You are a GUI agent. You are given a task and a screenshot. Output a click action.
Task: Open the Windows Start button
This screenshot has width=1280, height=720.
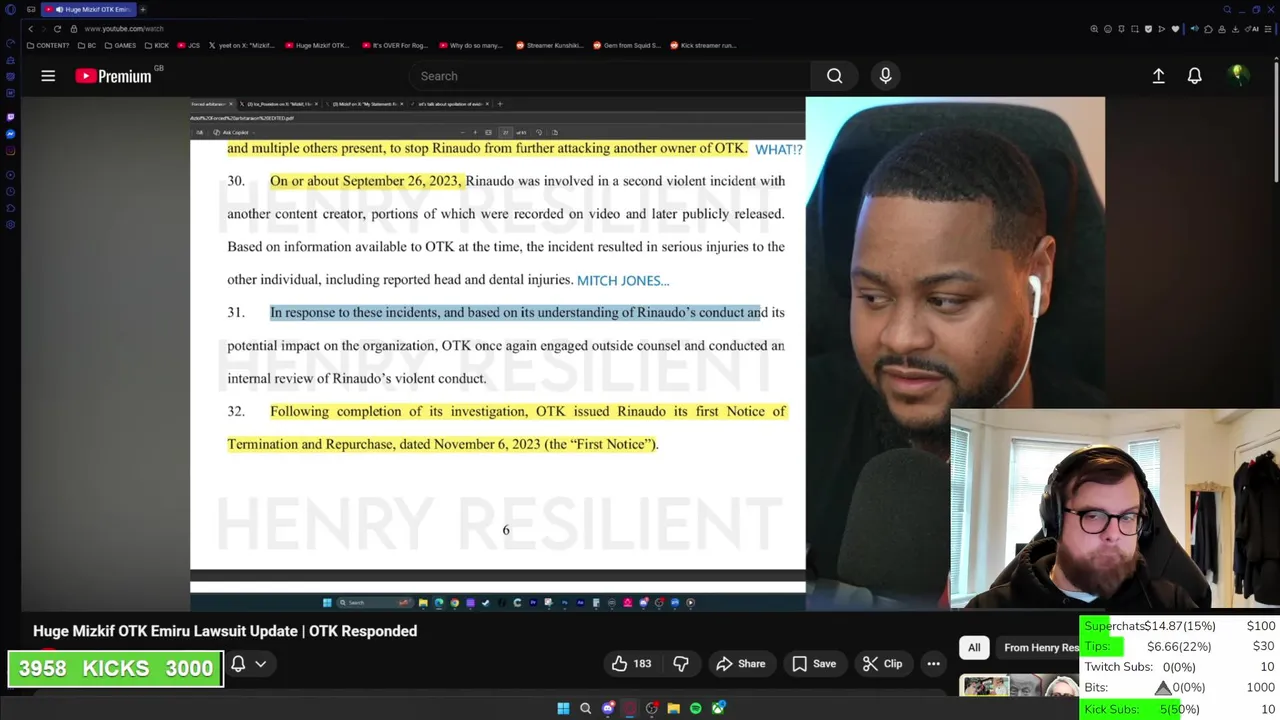coord(563,708)
